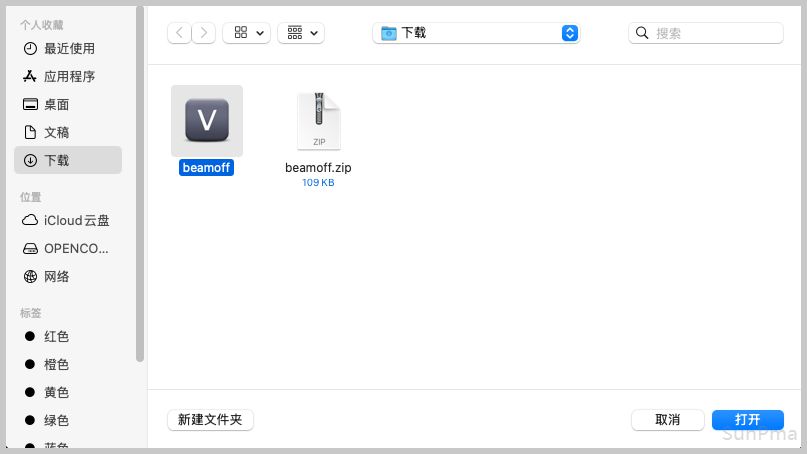Expand the Downloads folder path popup
807x454 pixels.
pos(476,33)
